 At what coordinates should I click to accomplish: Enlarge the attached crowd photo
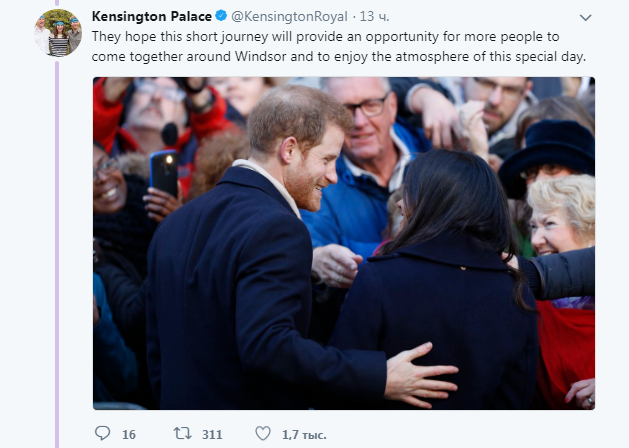point(343,242)
